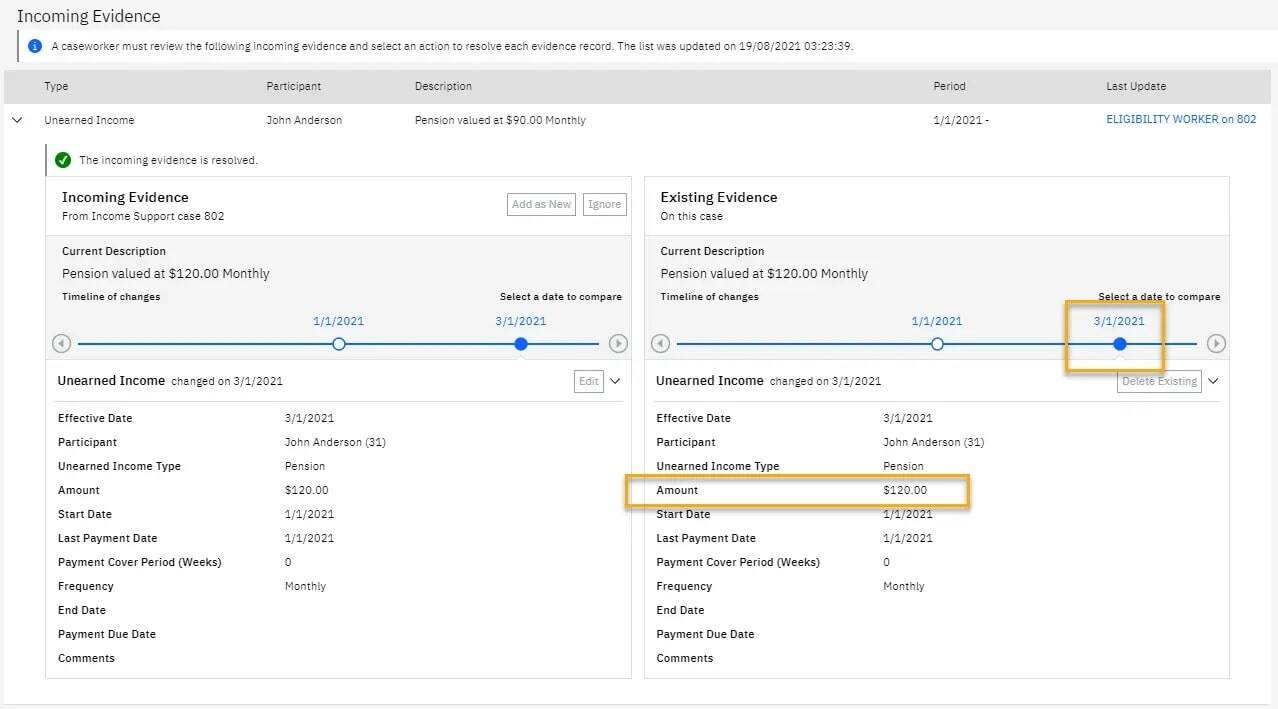Click the Ignore button

(604, 204)
